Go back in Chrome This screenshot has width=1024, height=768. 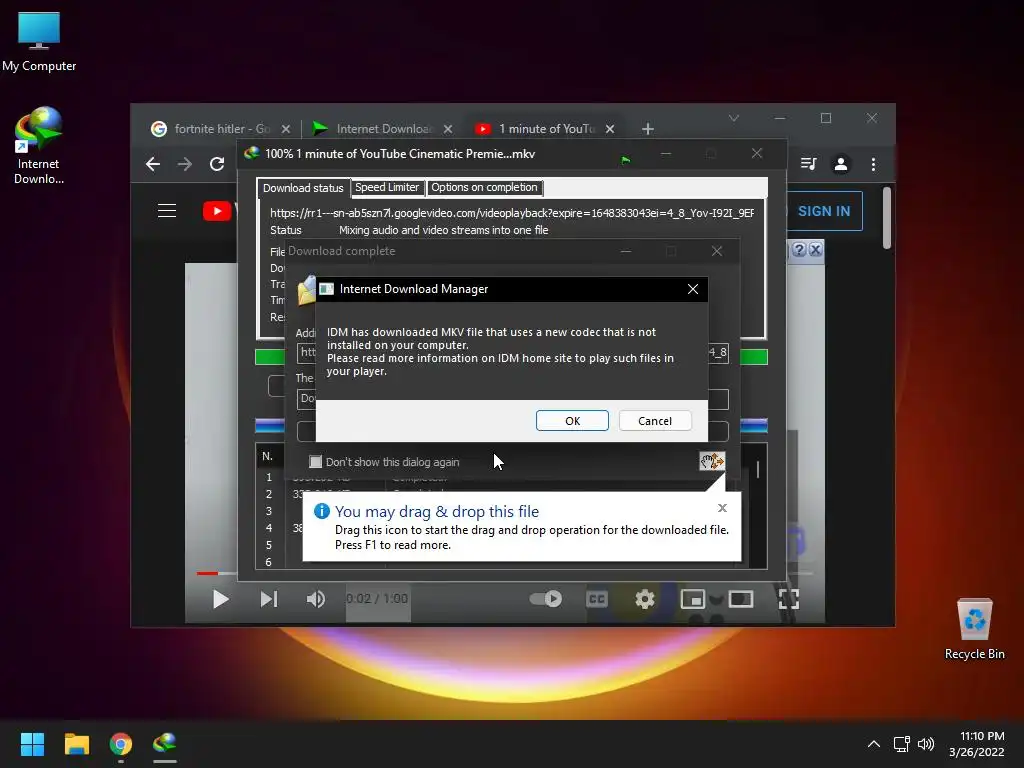[153, 164]
